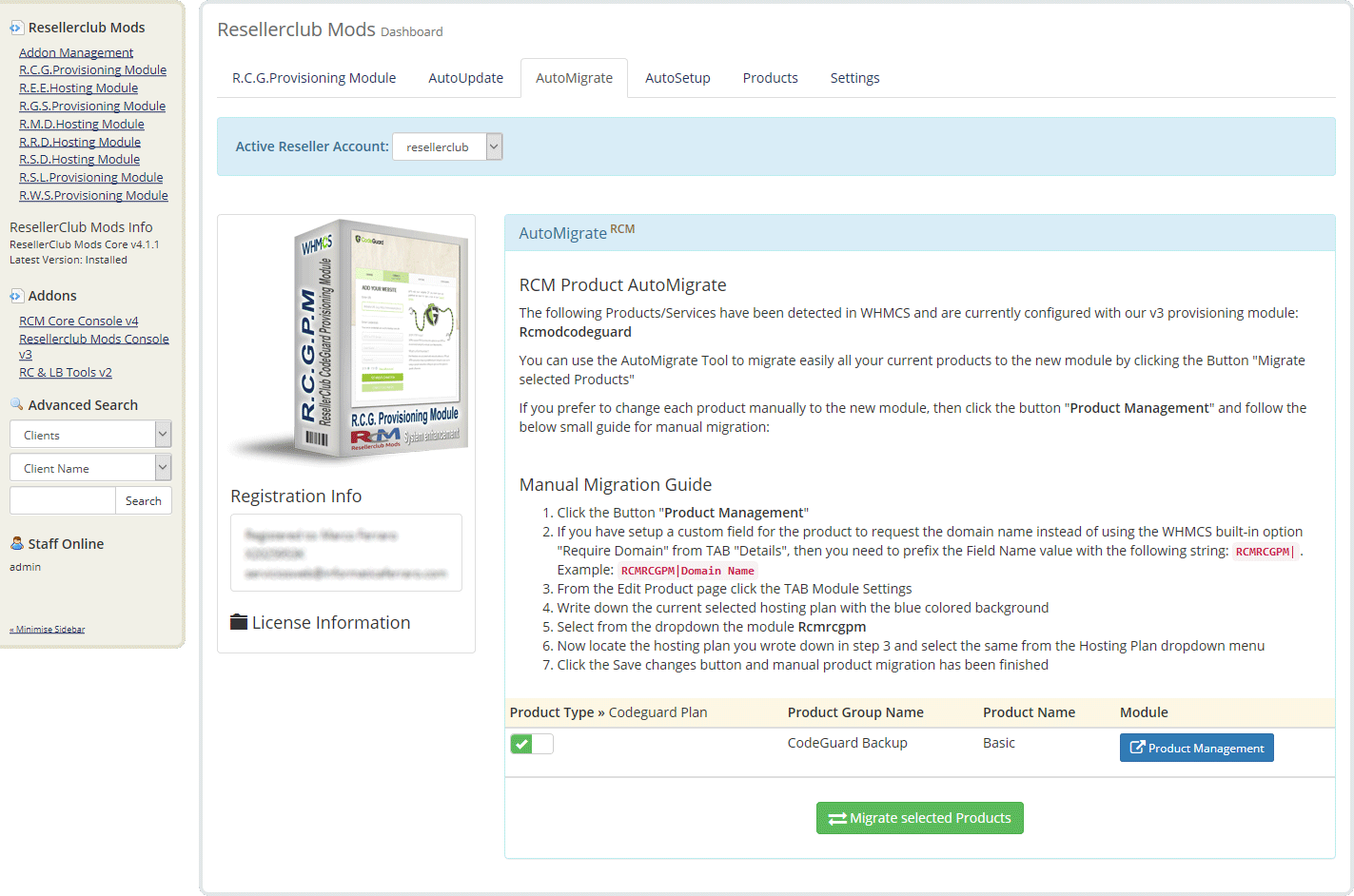Select the AutoMigrate tab

[574, 78]
